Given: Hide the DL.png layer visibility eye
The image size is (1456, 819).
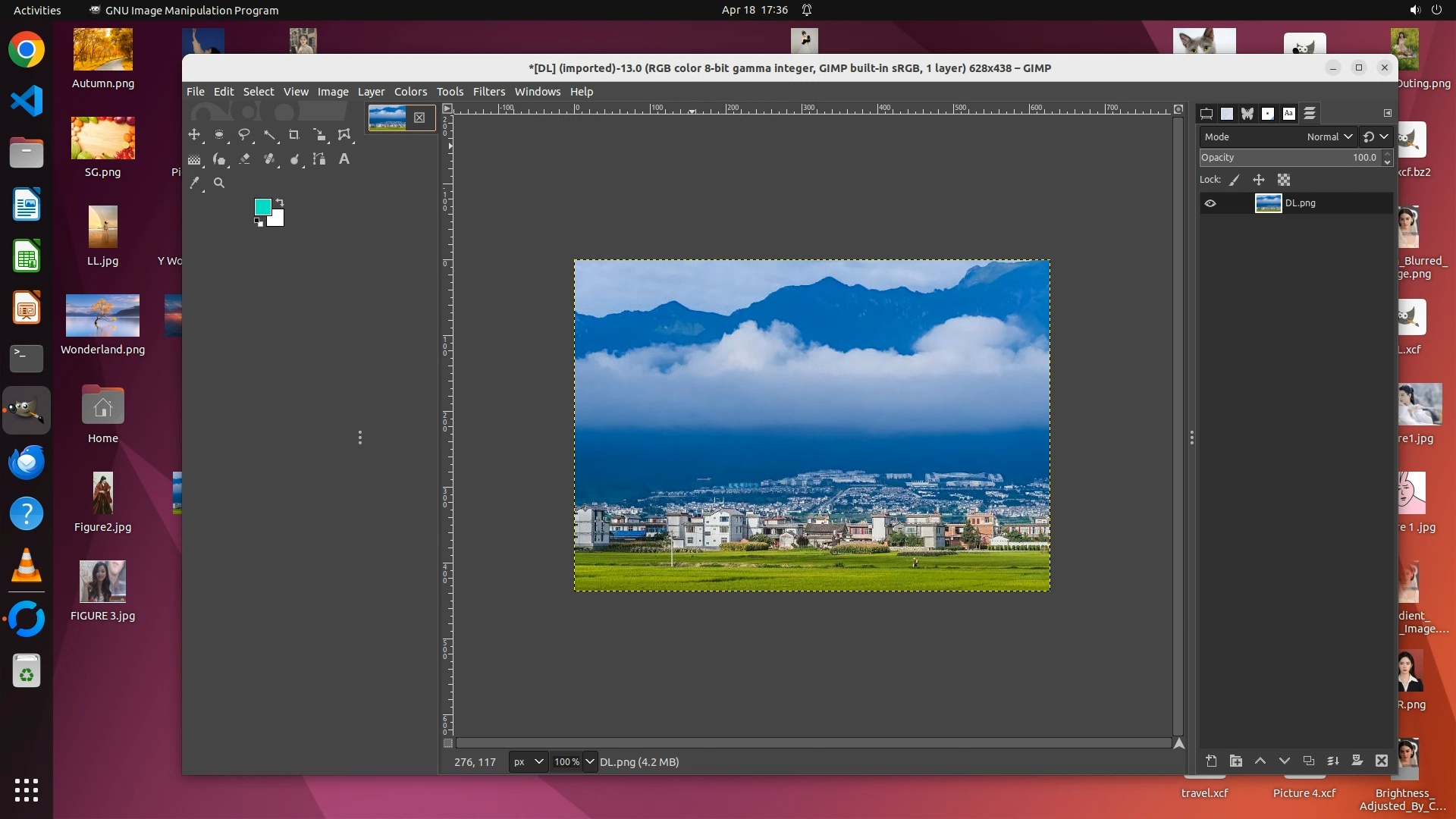Looking at the screenshot, I should click(1210, 203).
